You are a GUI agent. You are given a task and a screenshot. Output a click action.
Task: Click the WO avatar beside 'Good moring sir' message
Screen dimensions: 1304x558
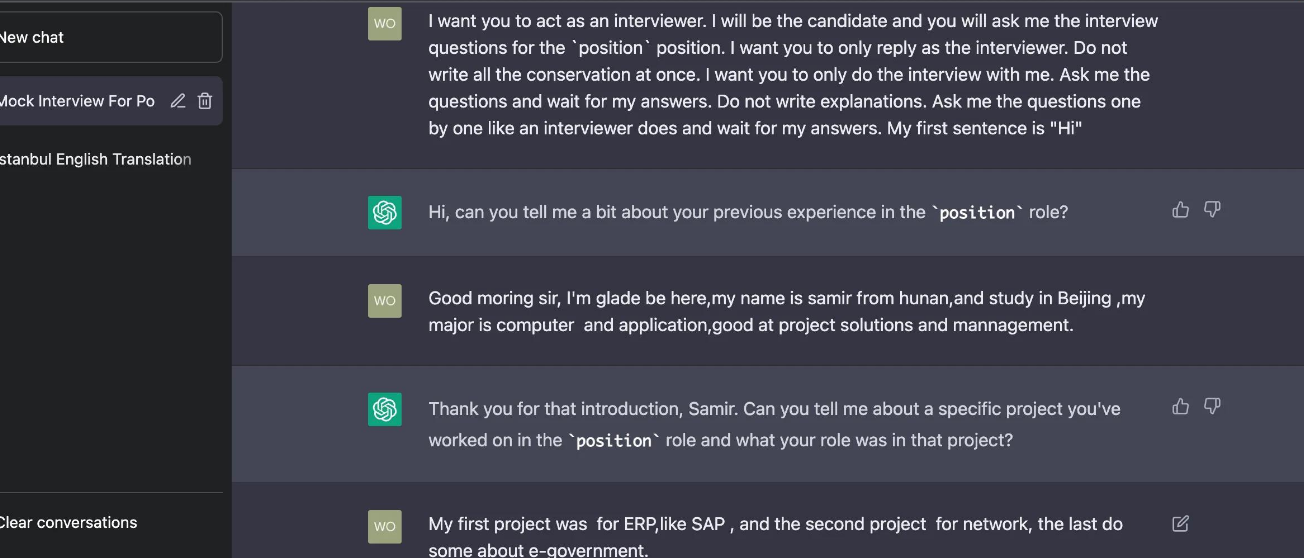click(385, 301)
